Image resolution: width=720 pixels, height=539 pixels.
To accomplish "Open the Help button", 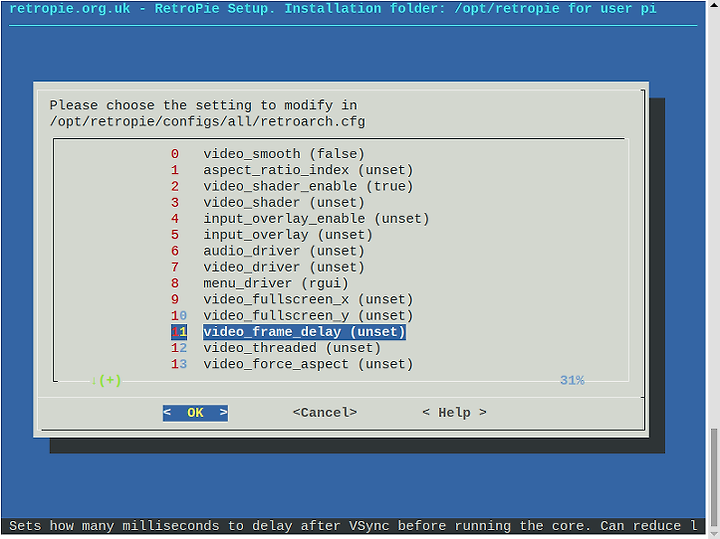I will [x=454, y=413].
